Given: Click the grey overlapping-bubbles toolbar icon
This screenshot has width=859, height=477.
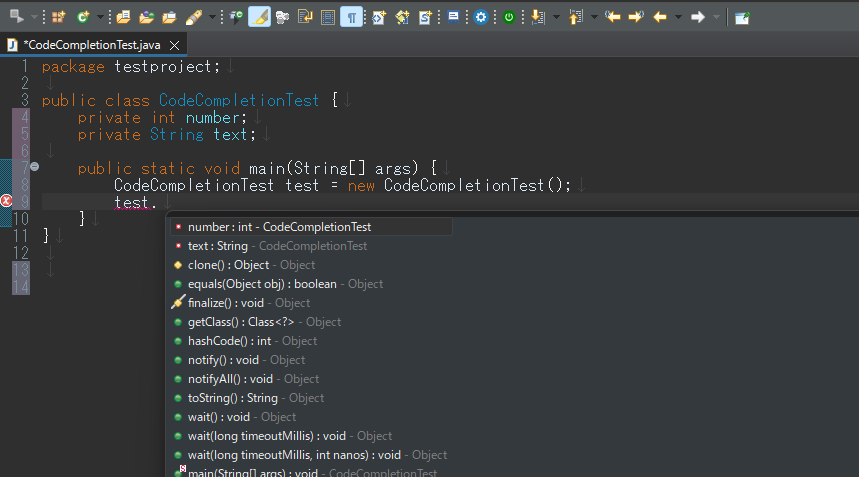Looking at the screenshot, I should (x=282, y=18).
